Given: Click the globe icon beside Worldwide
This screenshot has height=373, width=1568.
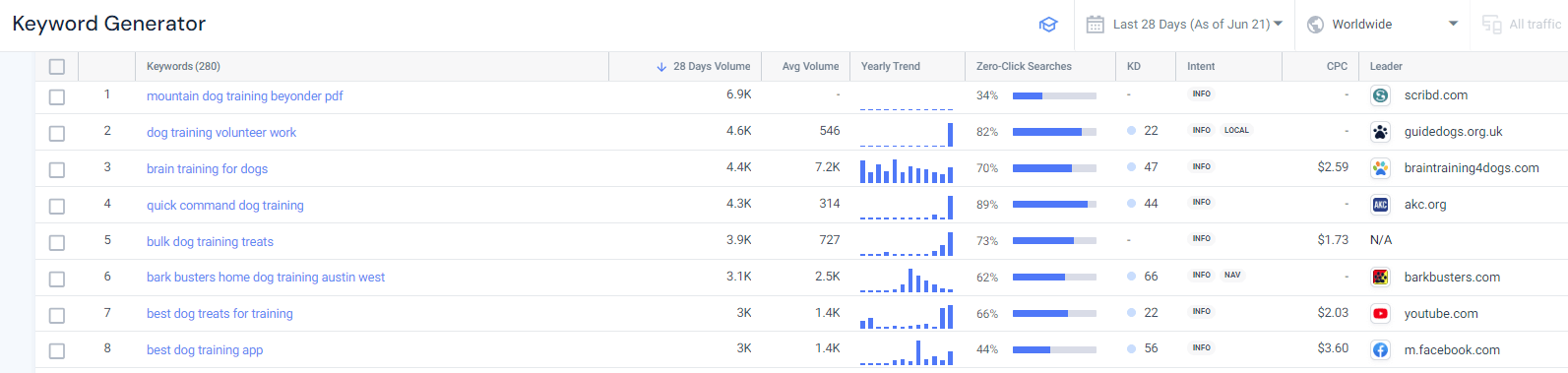Looking at the screenshot, I should pos(1315,25).
